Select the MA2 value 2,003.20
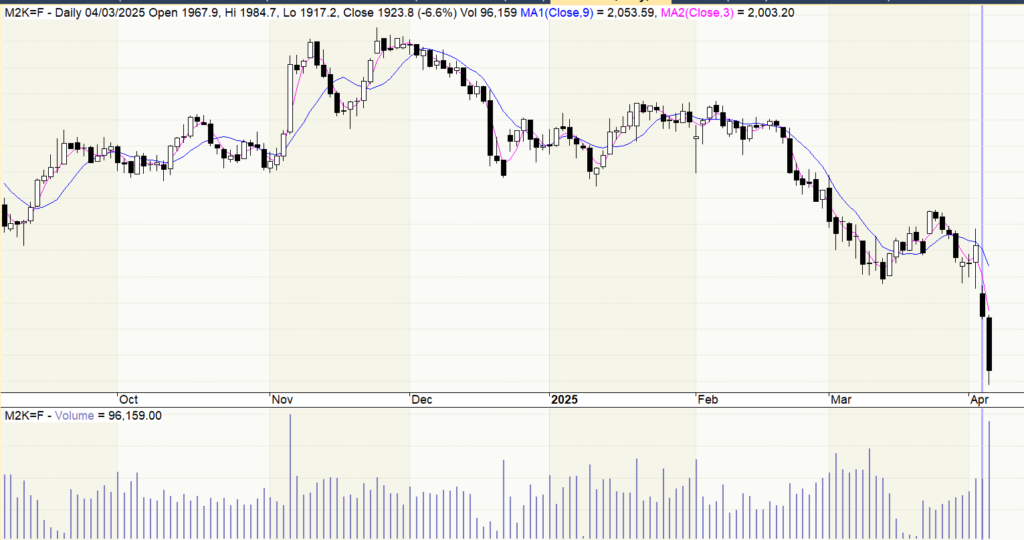1024x540 pixels. pos(771,12)
